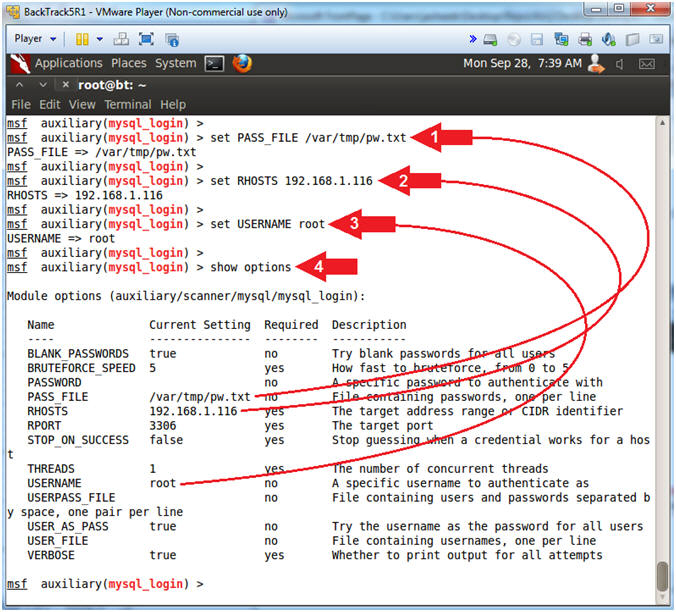Image resolution: width=676 pixels, height=612 pixels.
Task: Send Ctrl+Alt+Del with the toolbar icon
Action: click(121, 40)
